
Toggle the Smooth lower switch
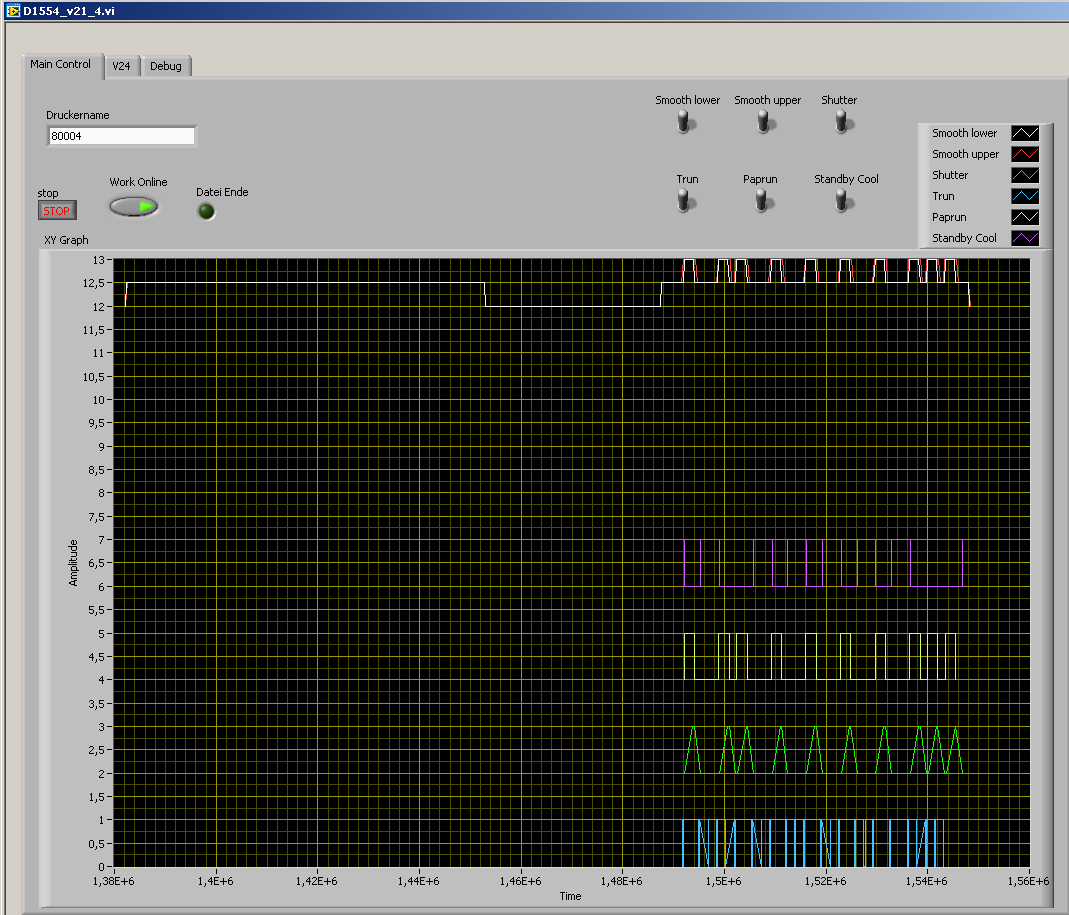point(684,121)
